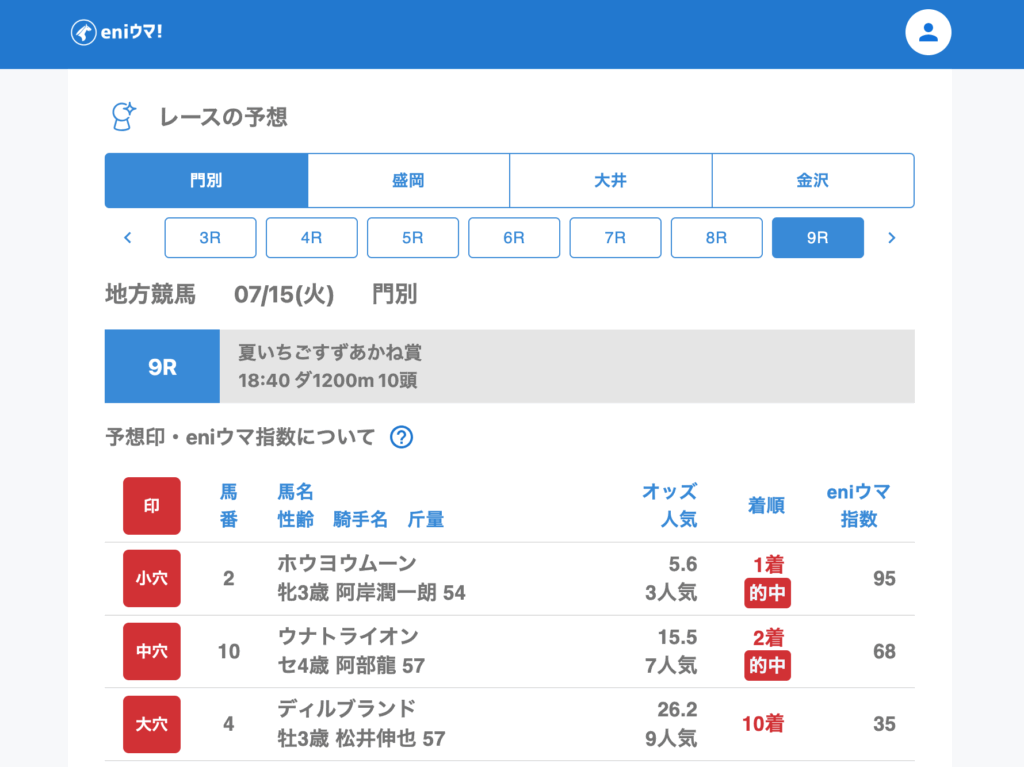Viewport: 1024px width, 767px height.
Task: Switch to the 大井 racecourse tab
Action: 610,181
